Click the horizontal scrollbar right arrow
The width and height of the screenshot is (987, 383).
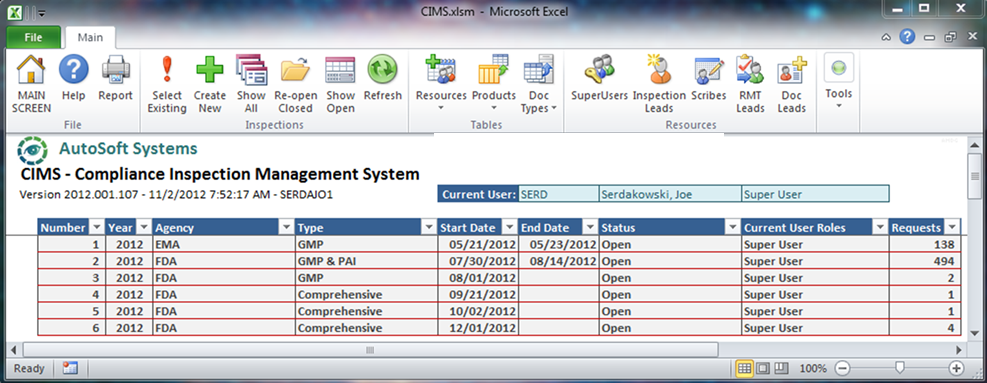[x=959, y=350]
